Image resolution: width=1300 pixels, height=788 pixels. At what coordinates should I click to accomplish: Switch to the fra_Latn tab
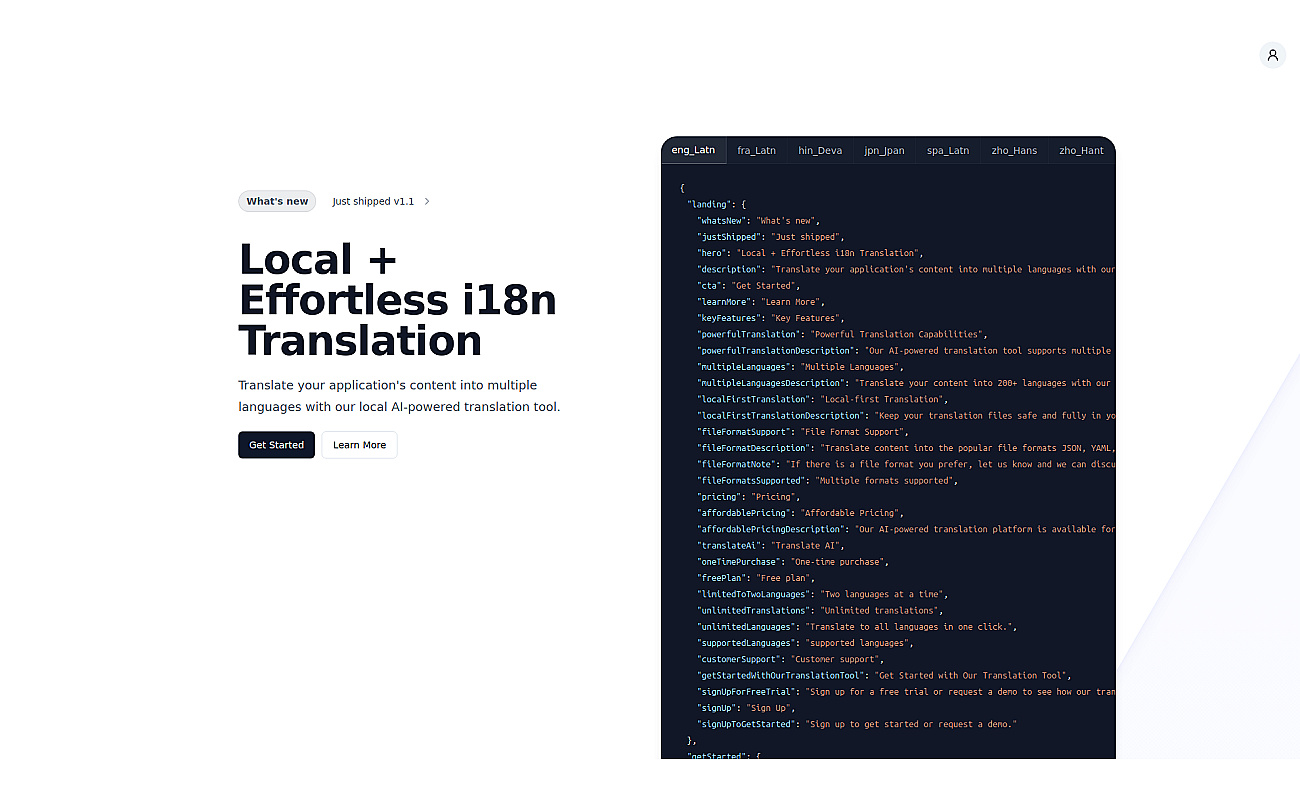[757, 151]
